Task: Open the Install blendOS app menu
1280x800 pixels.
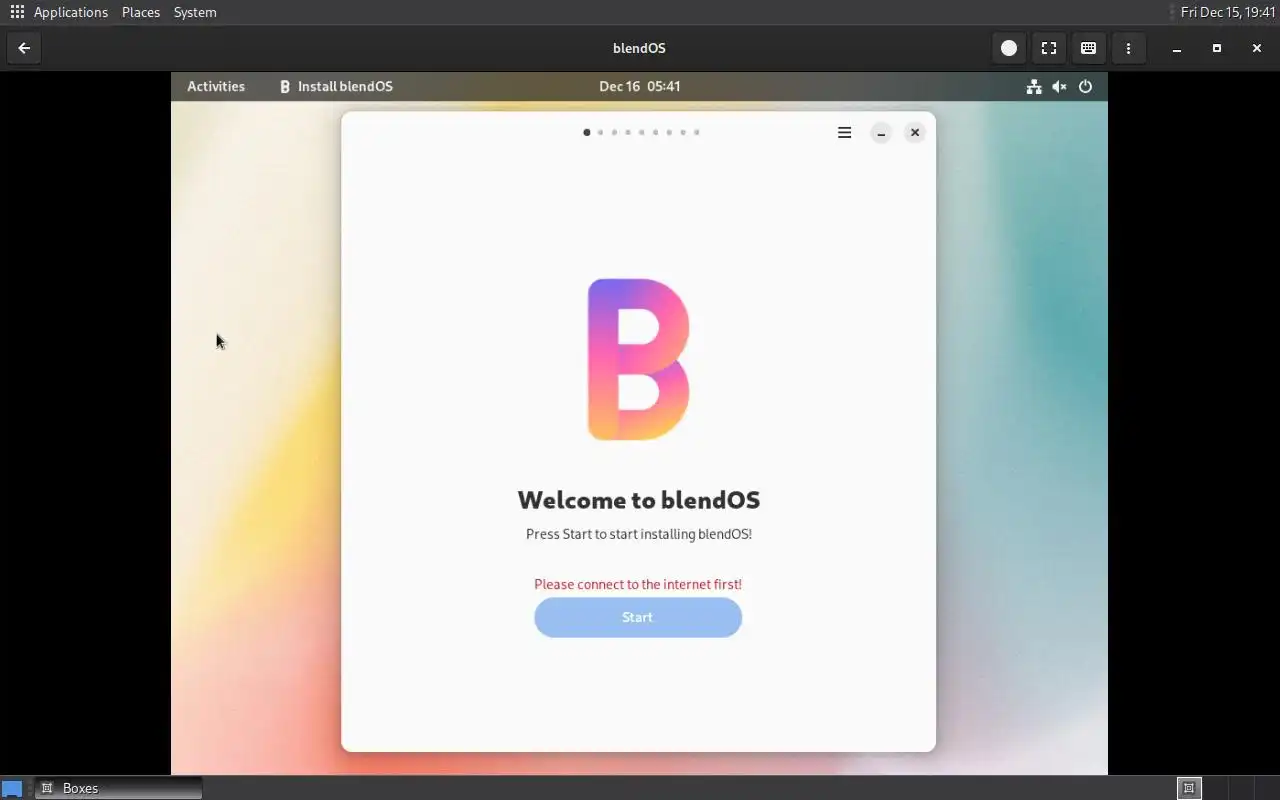Action: pyautogui.click(x=336, y=86)
